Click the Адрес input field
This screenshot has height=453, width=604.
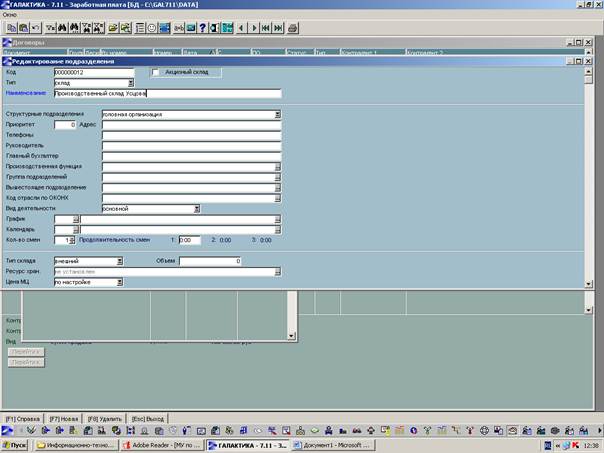pyautogui.click(x=191, y=125)
